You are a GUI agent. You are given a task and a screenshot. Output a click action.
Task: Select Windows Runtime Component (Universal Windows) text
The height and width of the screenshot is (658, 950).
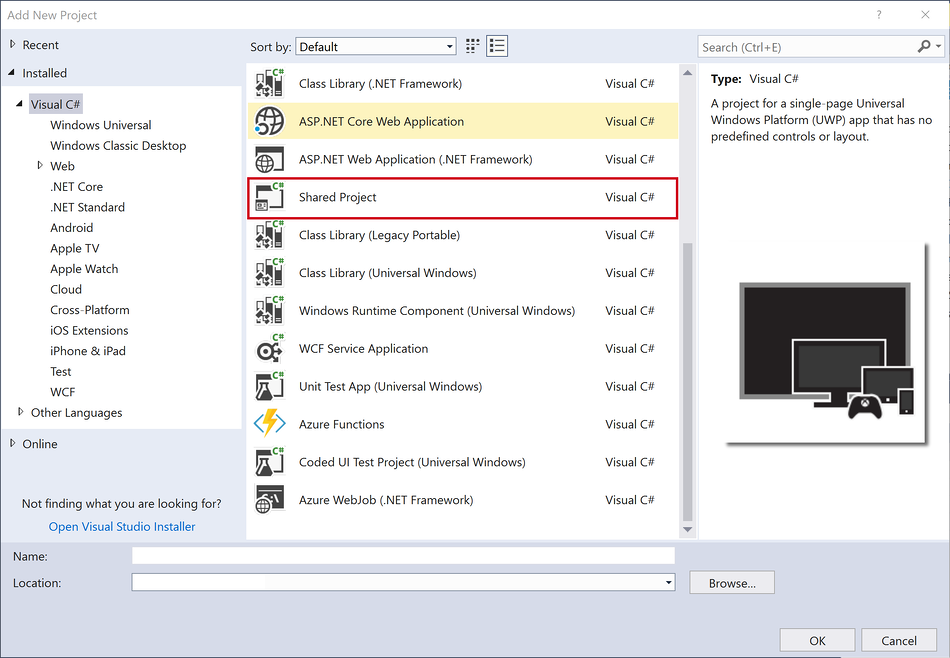pos(437,311)
